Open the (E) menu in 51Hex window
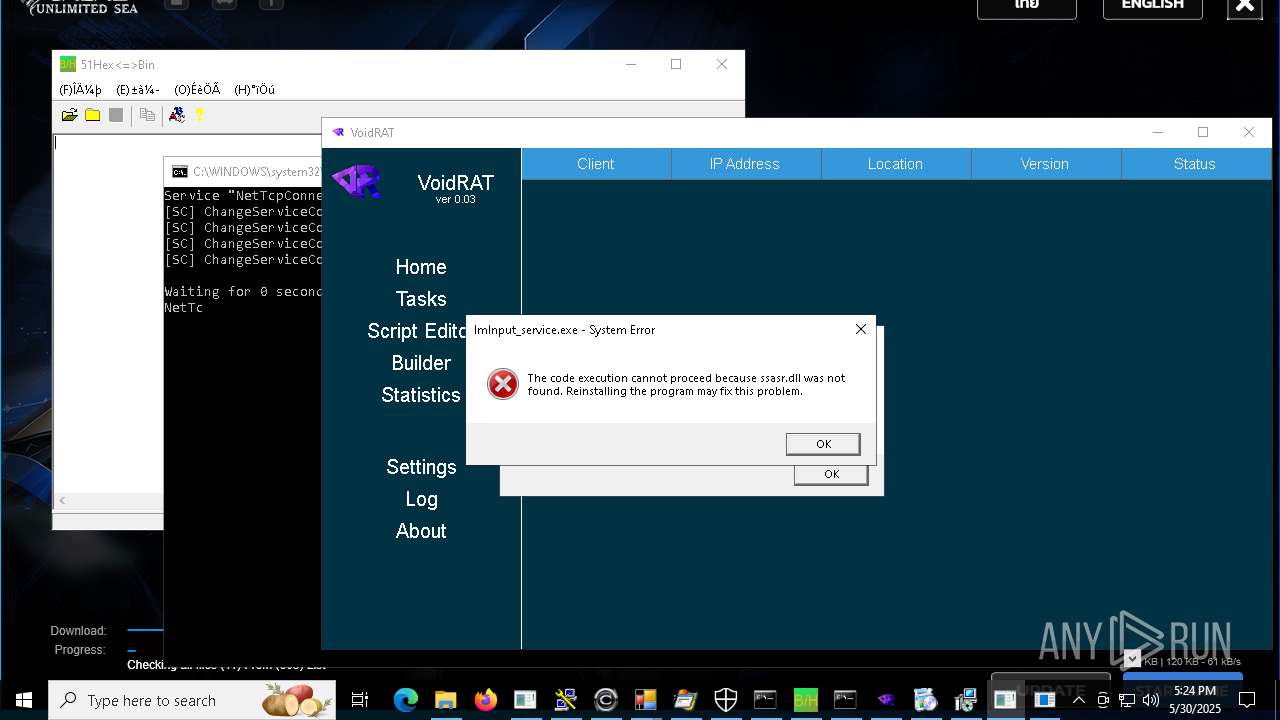The width and height of the screenshot is (1280, 720). coord(138,89)
